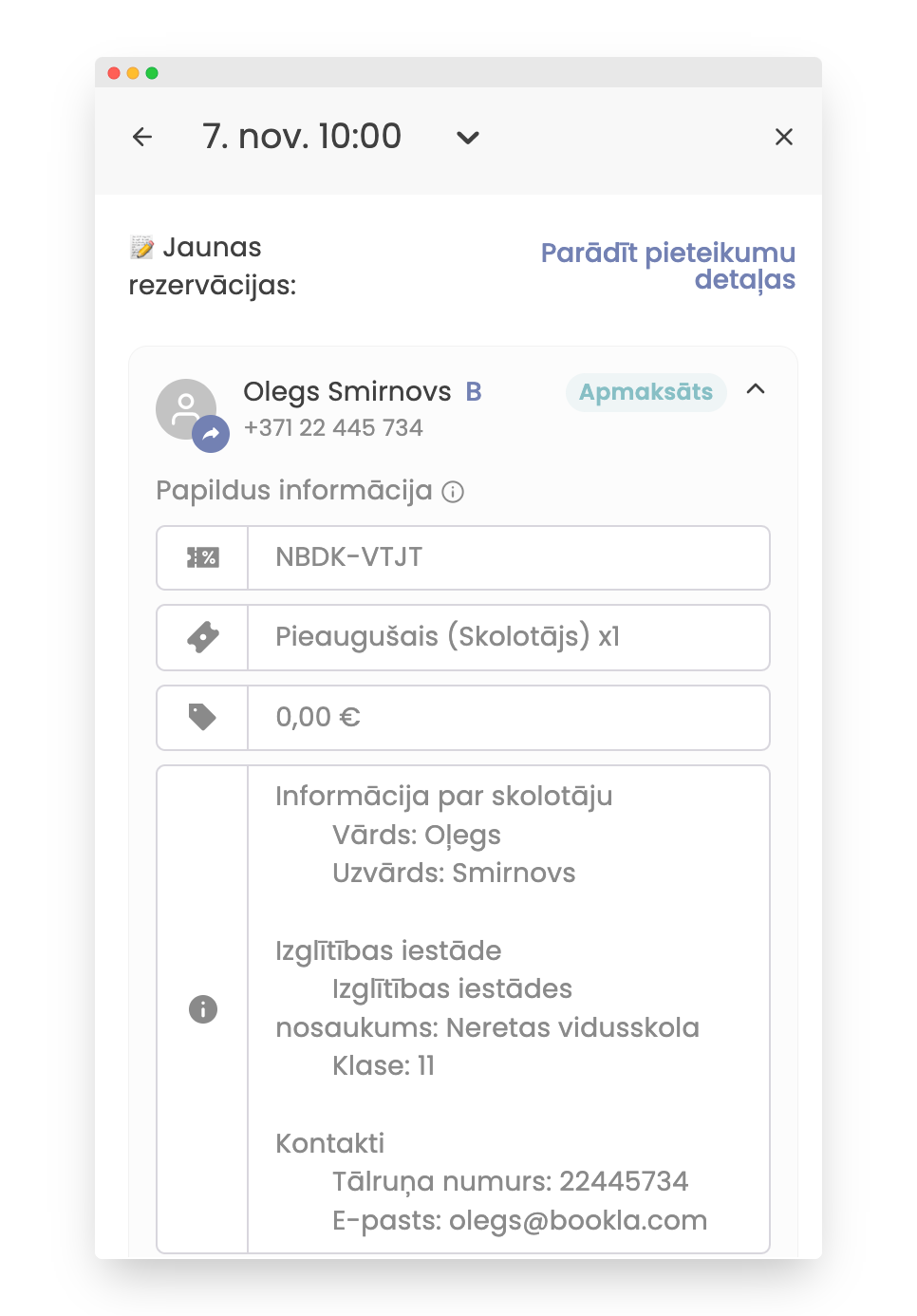Click the info icon beside Papildus informācija
This screenshot has width=917, height=1316.
(454, 492)
